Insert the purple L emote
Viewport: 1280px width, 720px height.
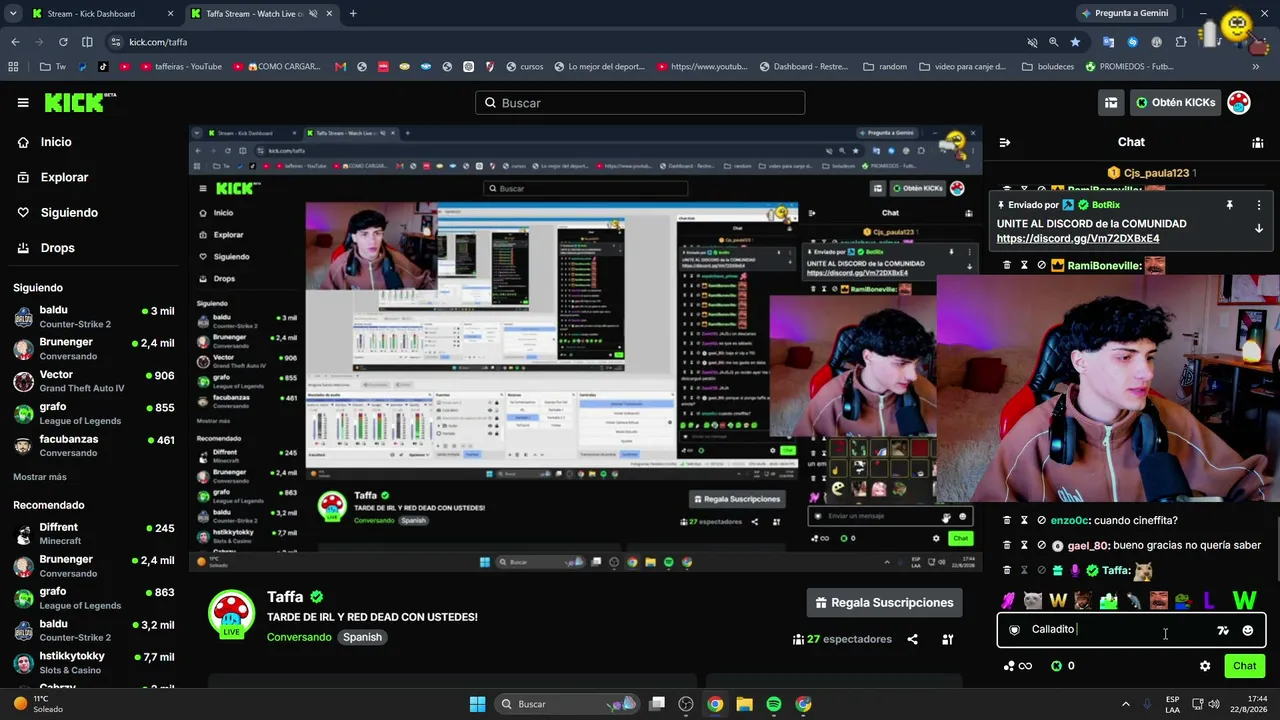[1209, 600]
